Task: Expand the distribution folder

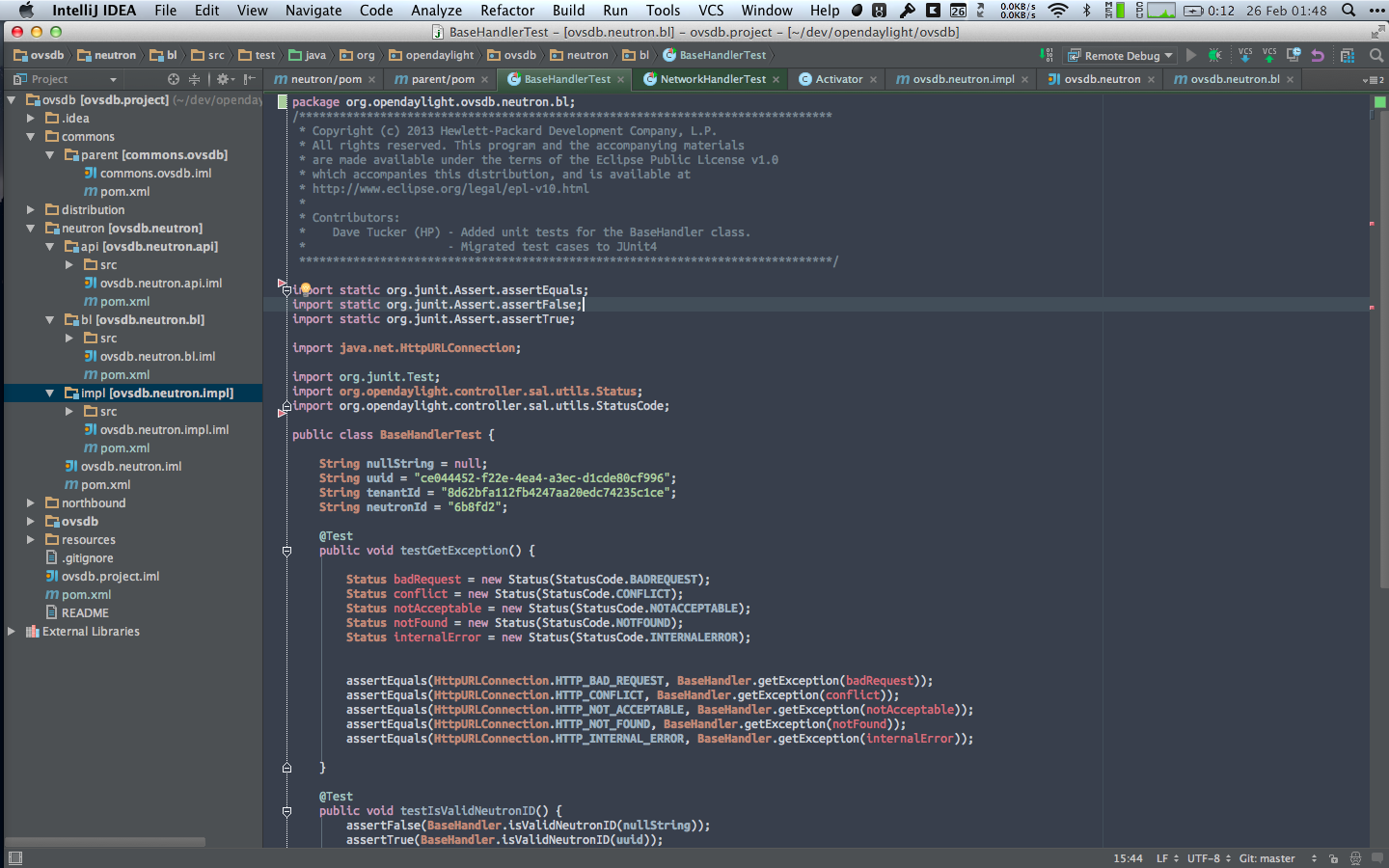Action: [x=31, y=209]
